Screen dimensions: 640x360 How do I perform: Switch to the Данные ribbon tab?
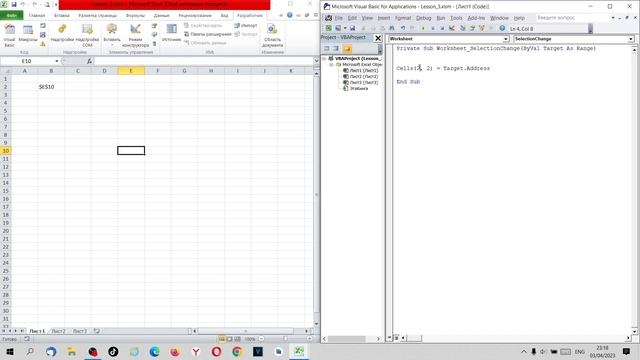[161, 16]
